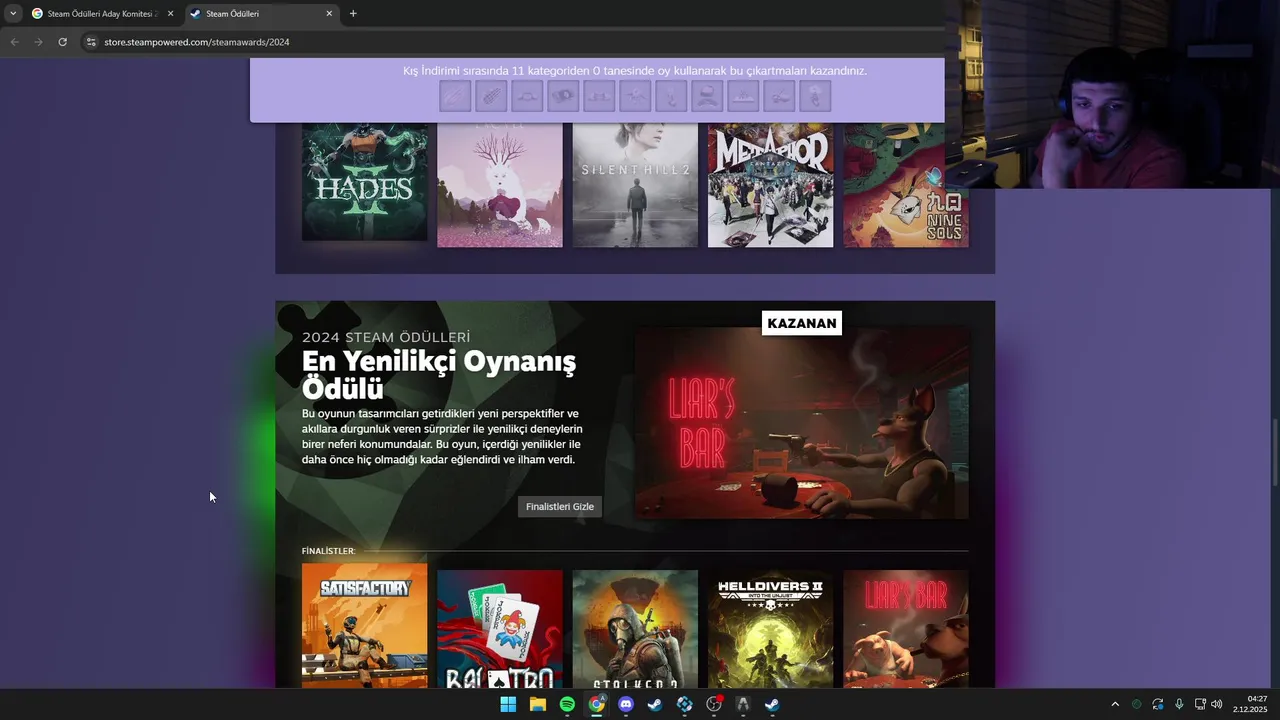Open the Liar's Bar winner banner

(802, 423)
